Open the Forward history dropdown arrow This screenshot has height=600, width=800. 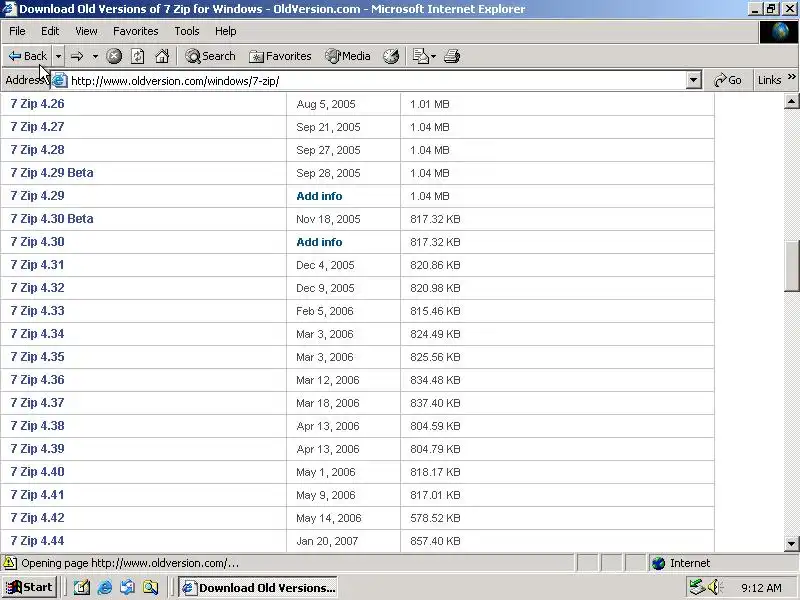click(x=95, y=56)
